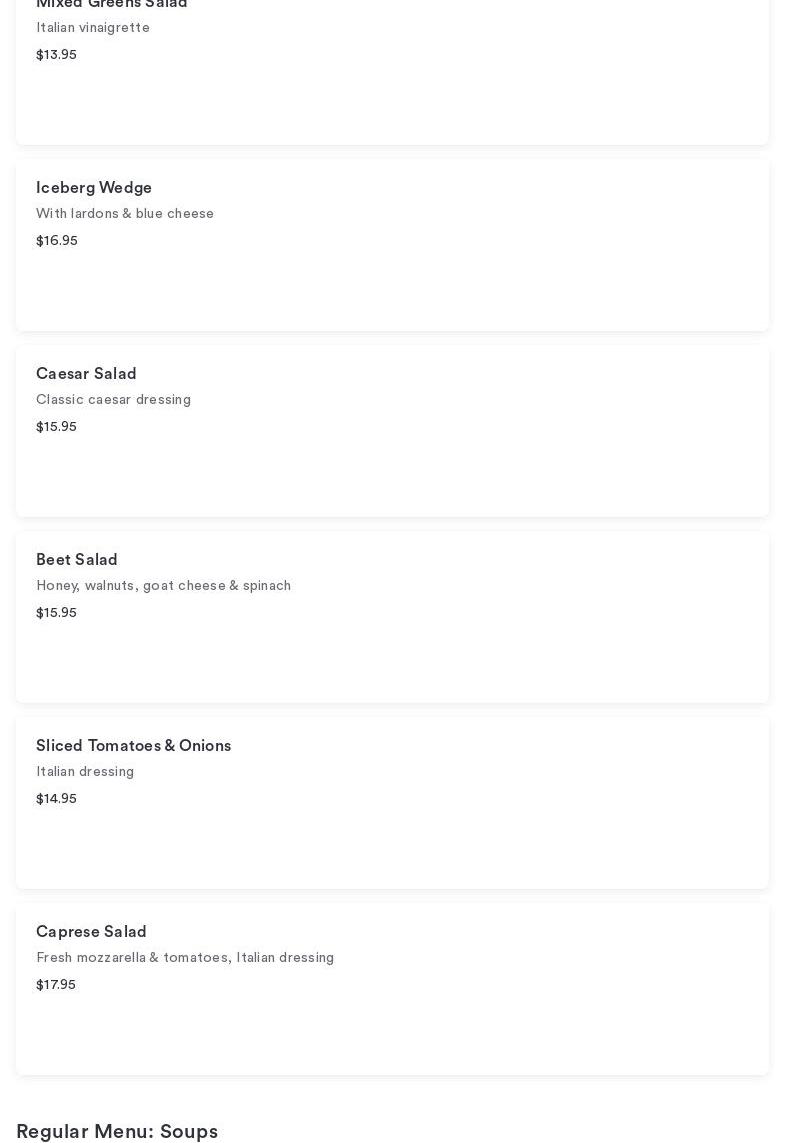This screenshot has height=1143, width=785.
Task: Click the $14.95 tomatoes and onions price
Action: tap(56, 799)
